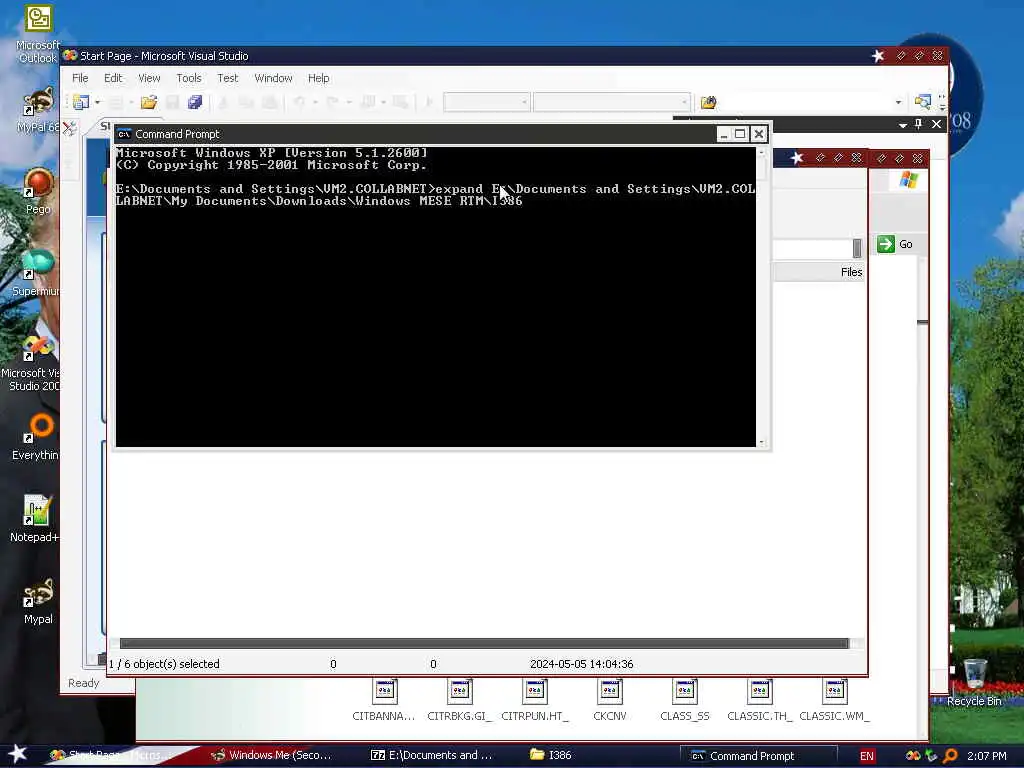Expand the New Project dropdown arrow

tap(97, 102)
